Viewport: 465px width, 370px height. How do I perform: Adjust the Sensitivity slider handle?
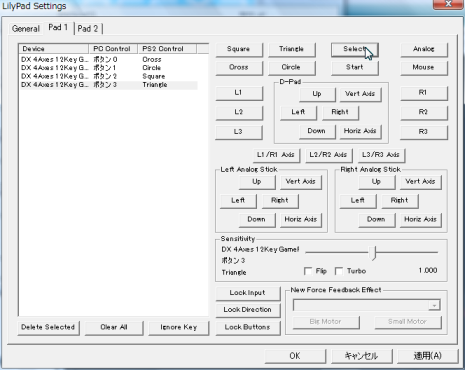(x=373, y=253)
